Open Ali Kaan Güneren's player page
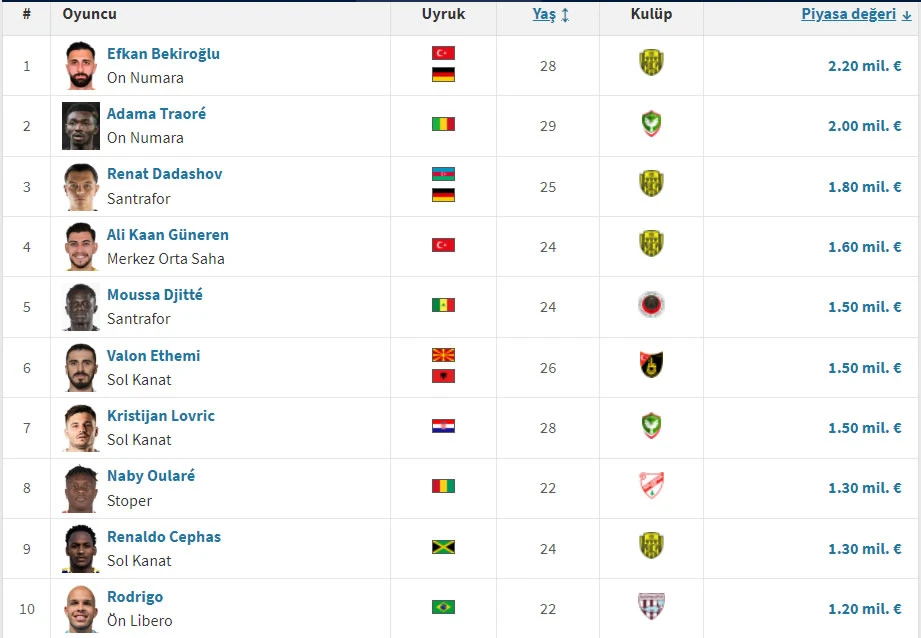Viewport: 921px width, 638px height. point(168,234)
